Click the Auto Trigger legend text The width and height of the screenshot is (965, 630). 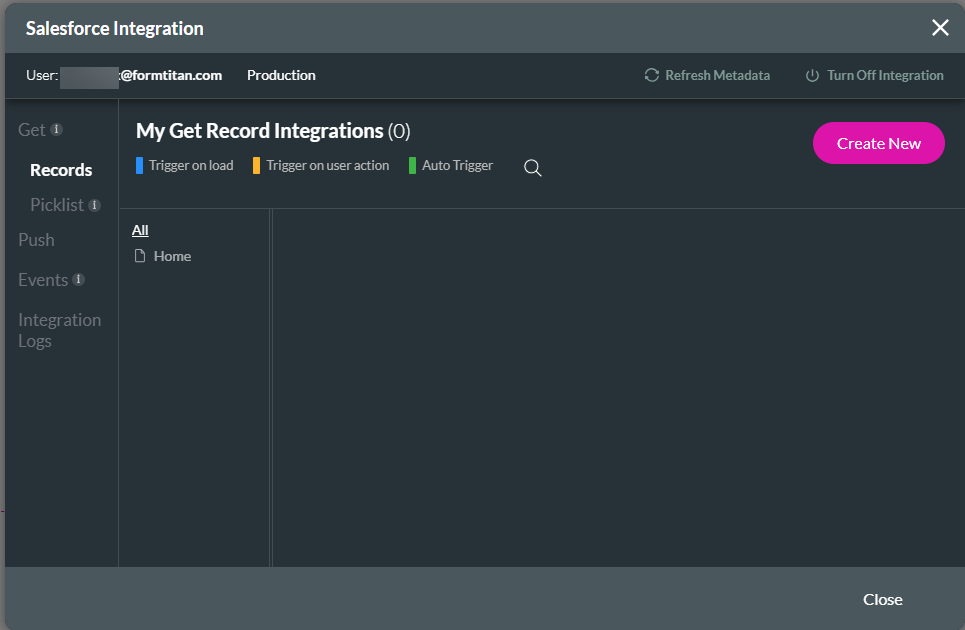click(457, 165)
